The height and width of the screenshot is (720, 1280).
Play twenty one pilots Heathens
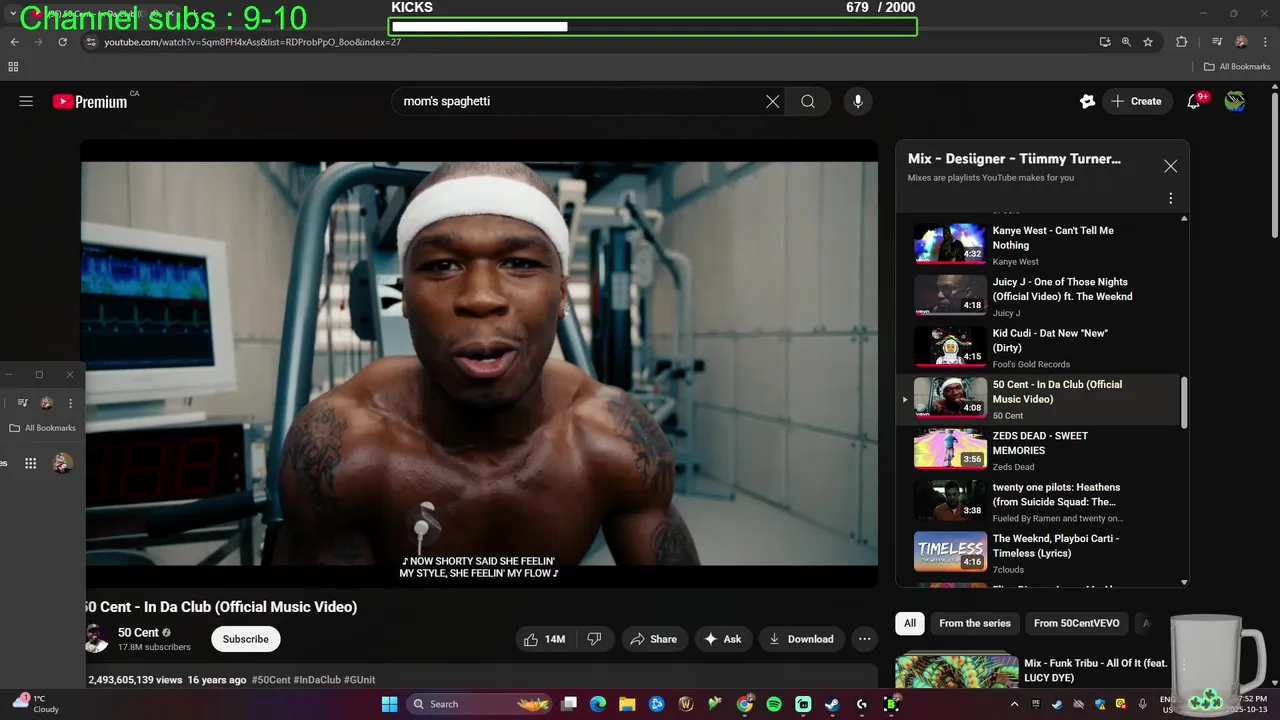1040,501
